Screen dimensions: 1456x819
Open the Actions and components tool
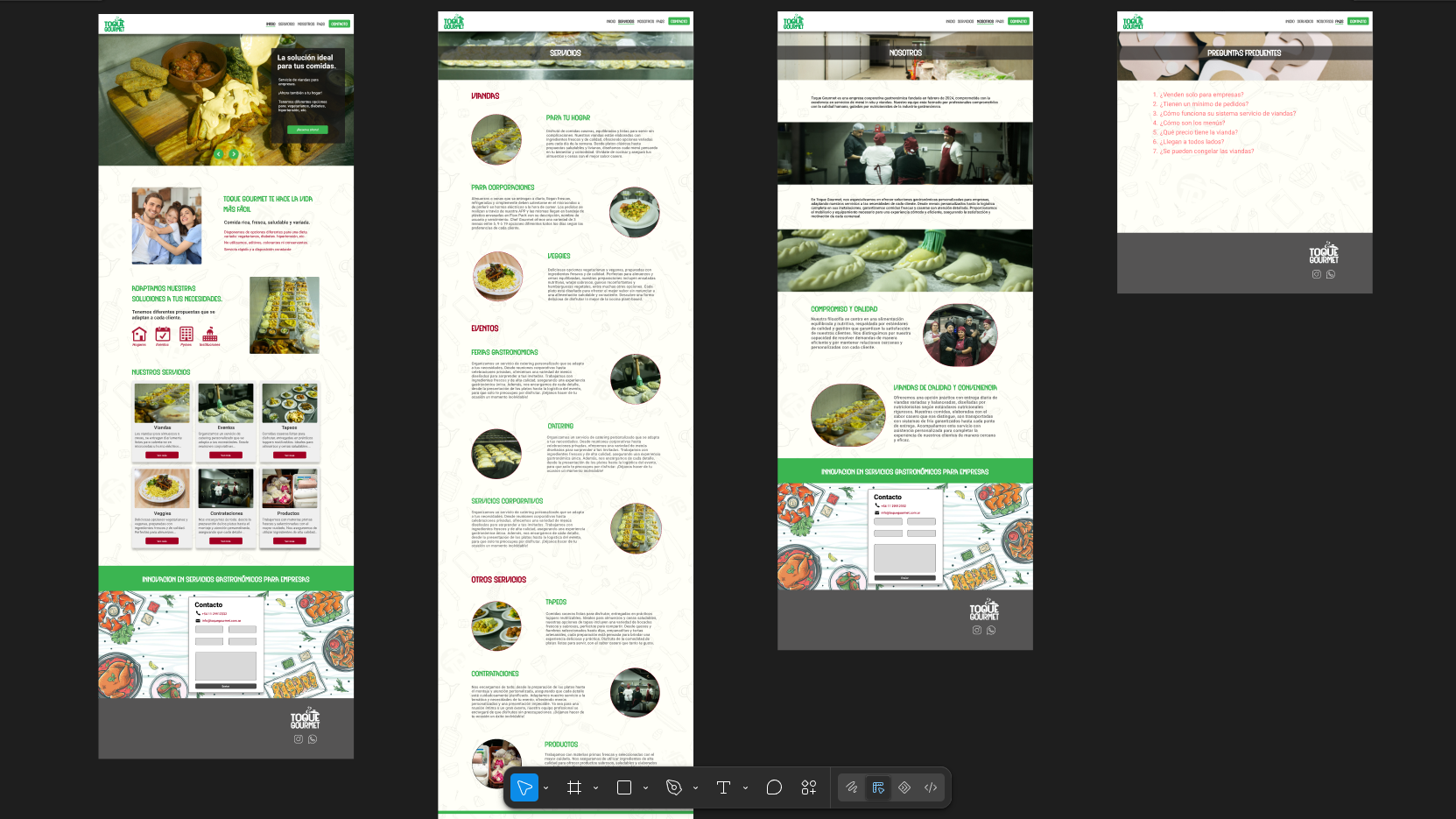[x=809, y=787]
